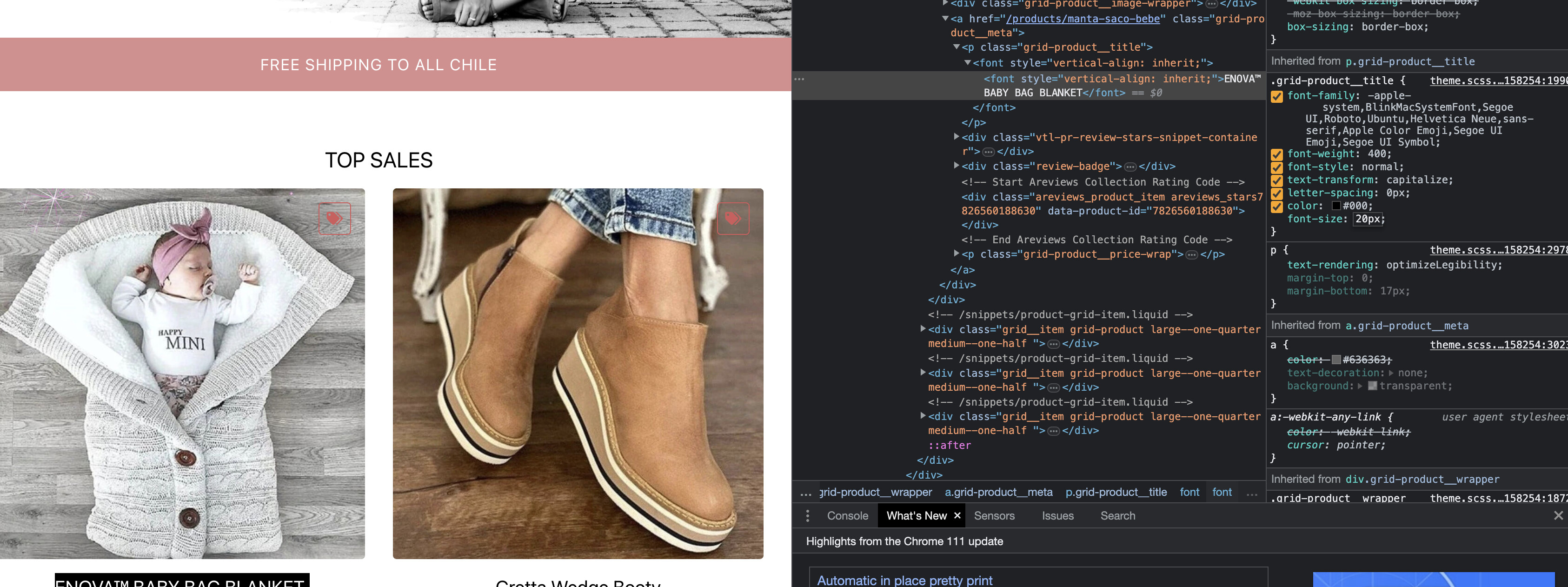Click the breadcrumb left overflow dots

[x=805, y=493]
